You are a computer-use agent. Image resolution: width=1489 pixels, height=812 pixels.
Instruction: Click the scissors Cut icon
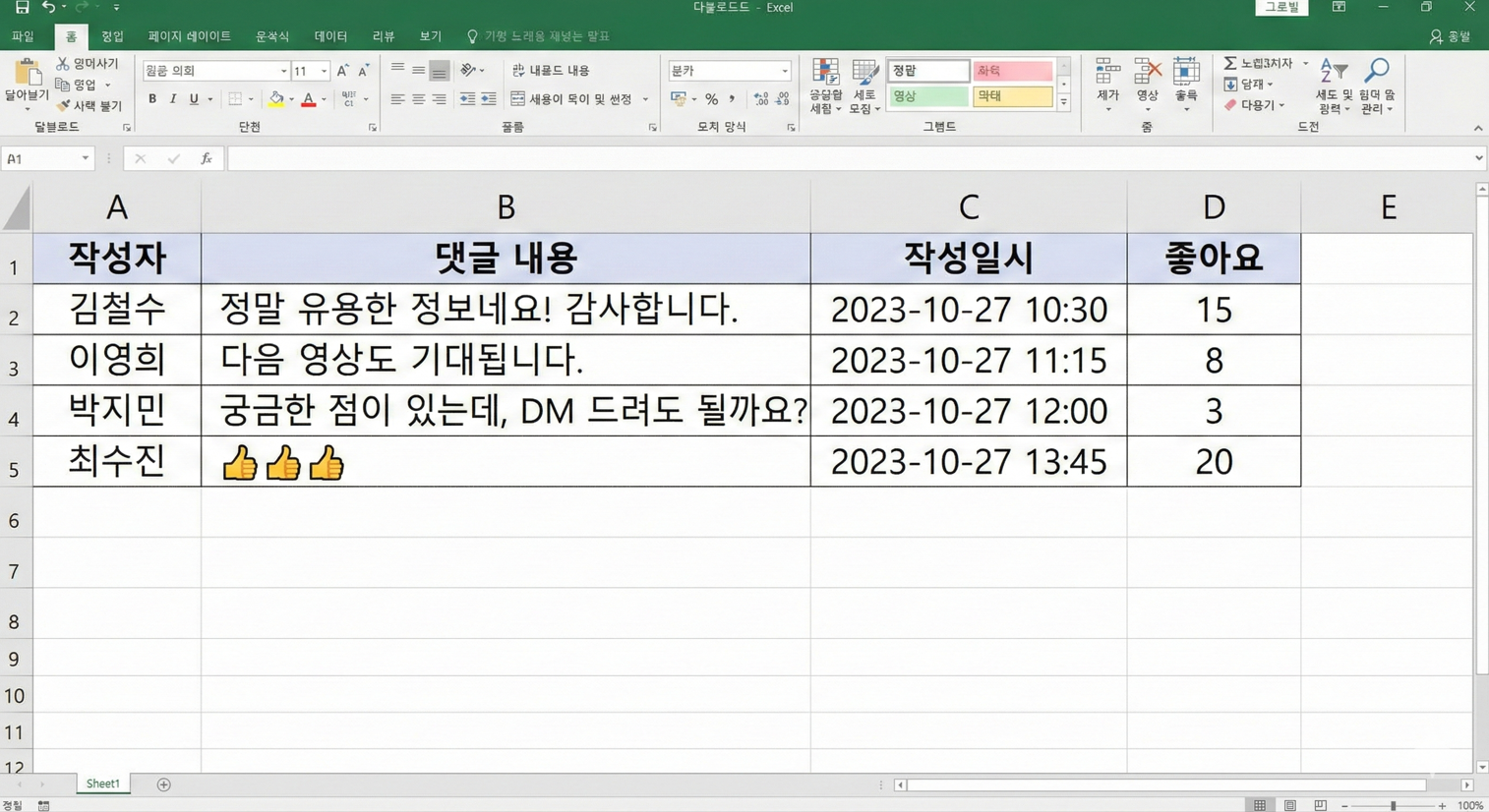click(x=63, y=64)
